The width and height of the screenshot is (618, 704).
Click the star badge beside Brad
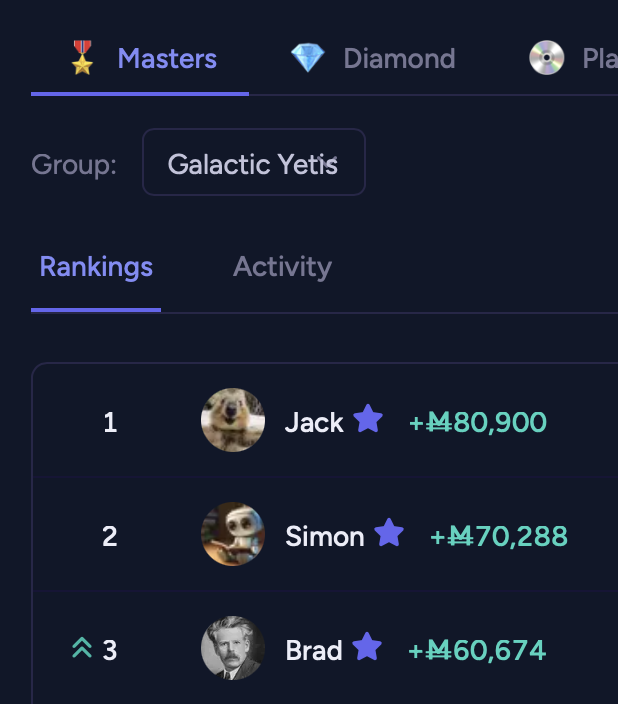pyautogui.click(x=368, y=647)
